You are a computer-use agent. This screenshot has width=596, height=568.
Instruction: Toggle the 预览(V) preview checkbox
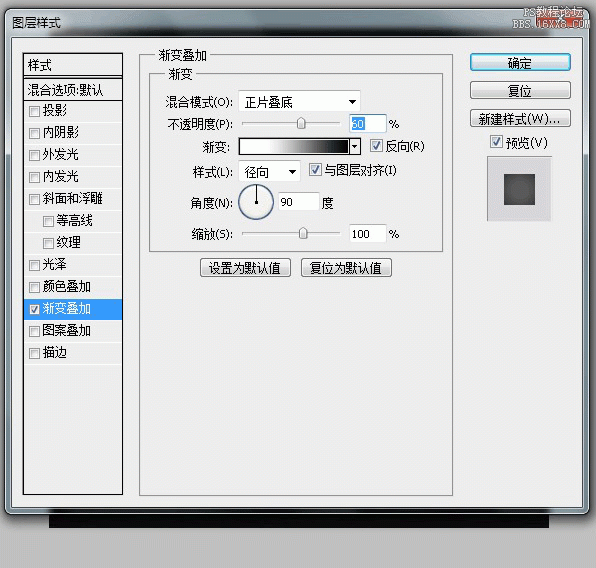[x=496, y=142]
